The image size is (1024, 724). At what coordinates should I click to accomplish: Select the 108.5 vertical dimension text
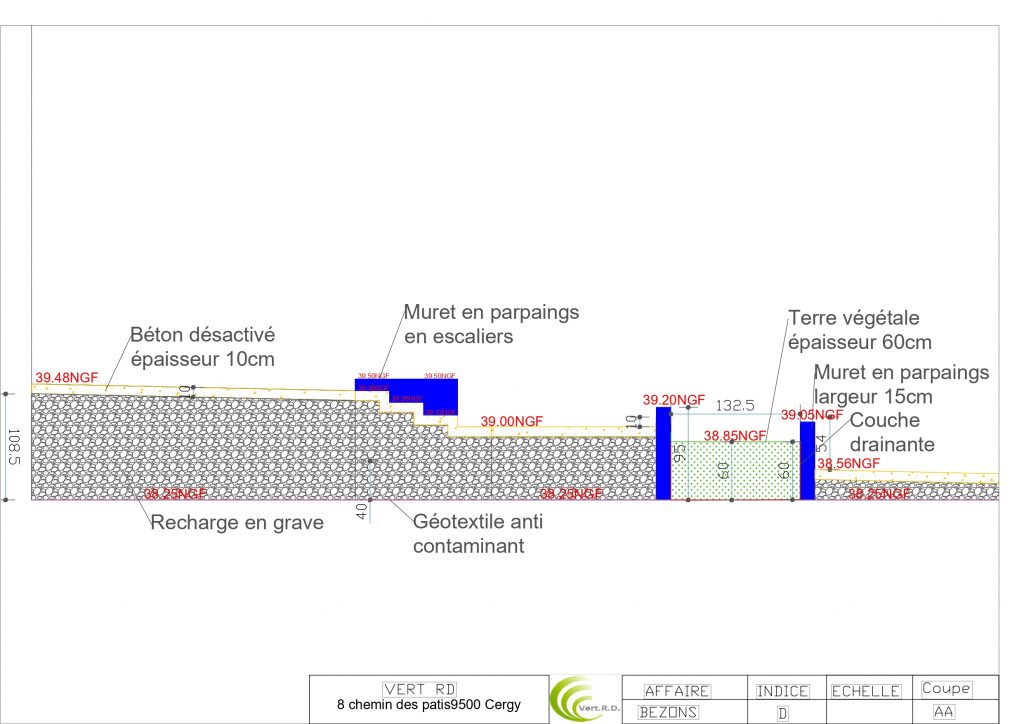pos(14,445)
